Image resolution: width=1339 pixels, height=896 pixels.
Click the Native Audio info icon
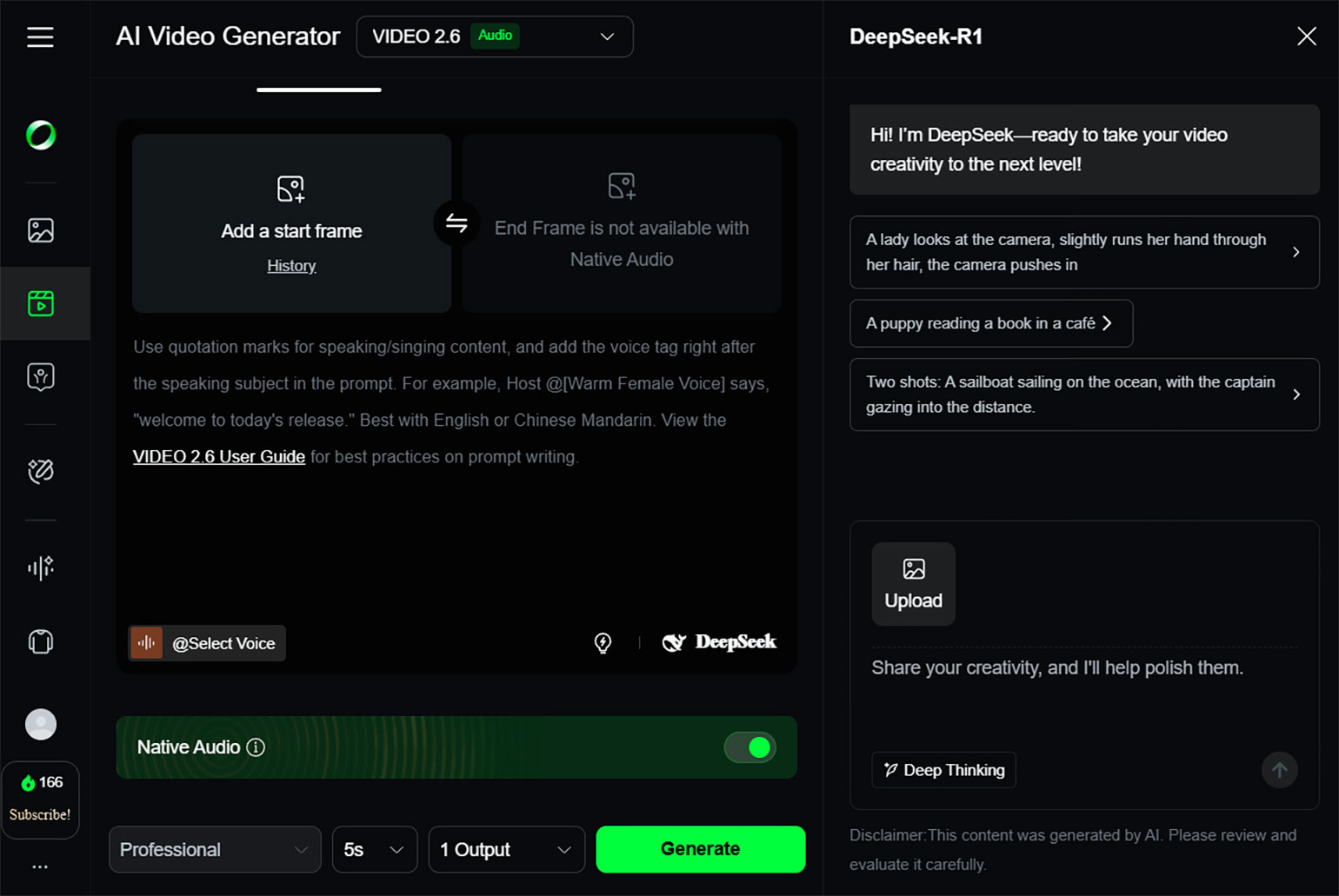[256, 747]
